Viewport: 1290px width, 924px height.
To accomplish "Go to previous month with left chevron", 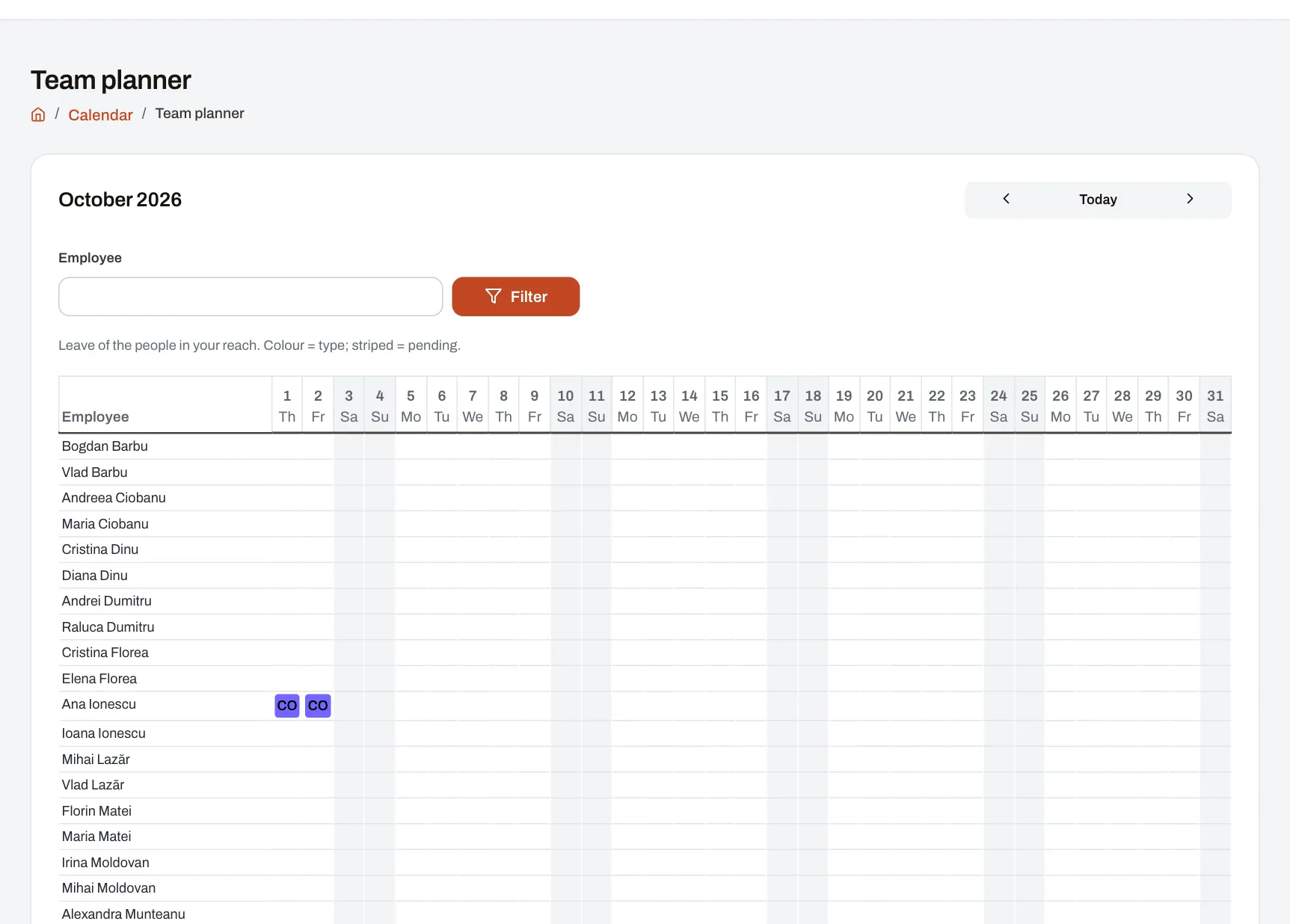I will pyautogui.click(x=1006, y=199).
